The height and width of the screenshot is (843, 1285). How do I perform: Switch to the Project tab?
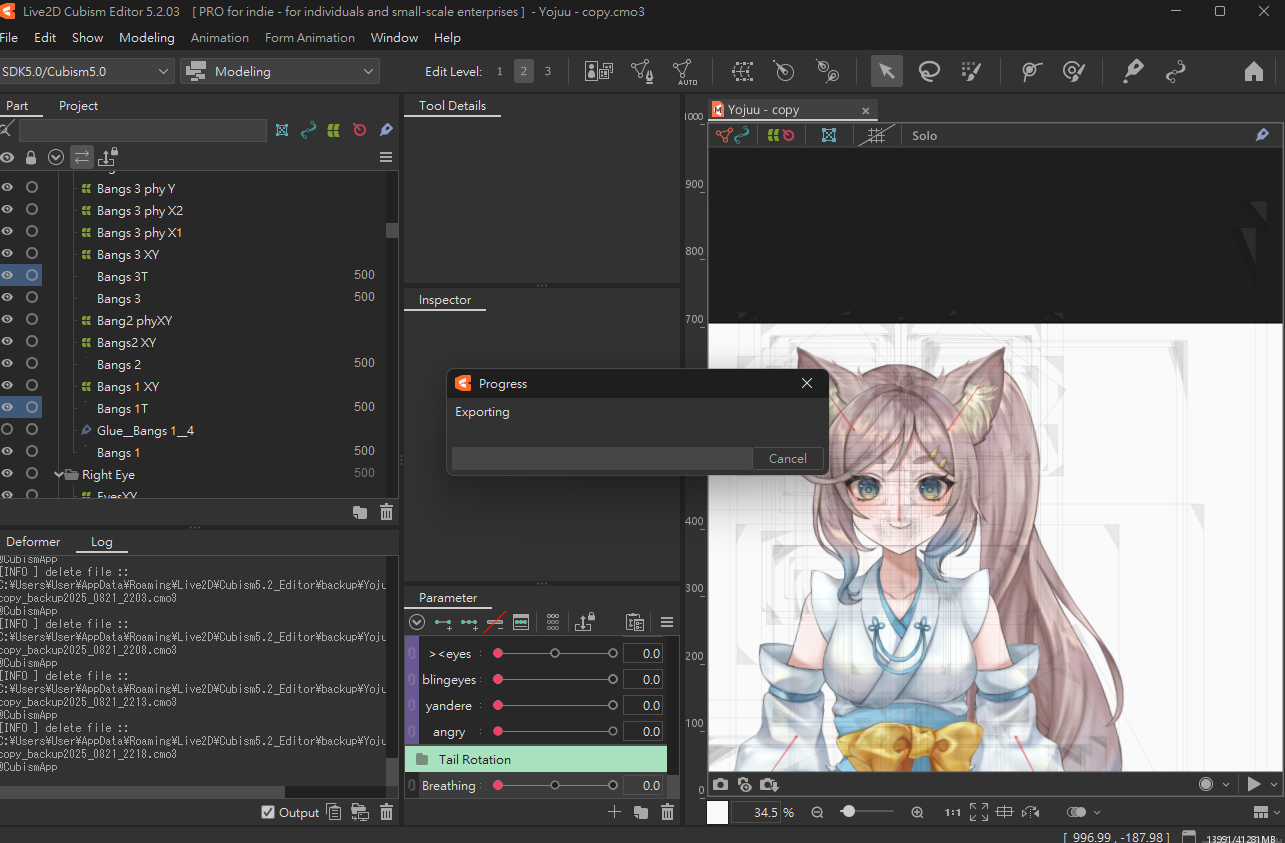78,105
